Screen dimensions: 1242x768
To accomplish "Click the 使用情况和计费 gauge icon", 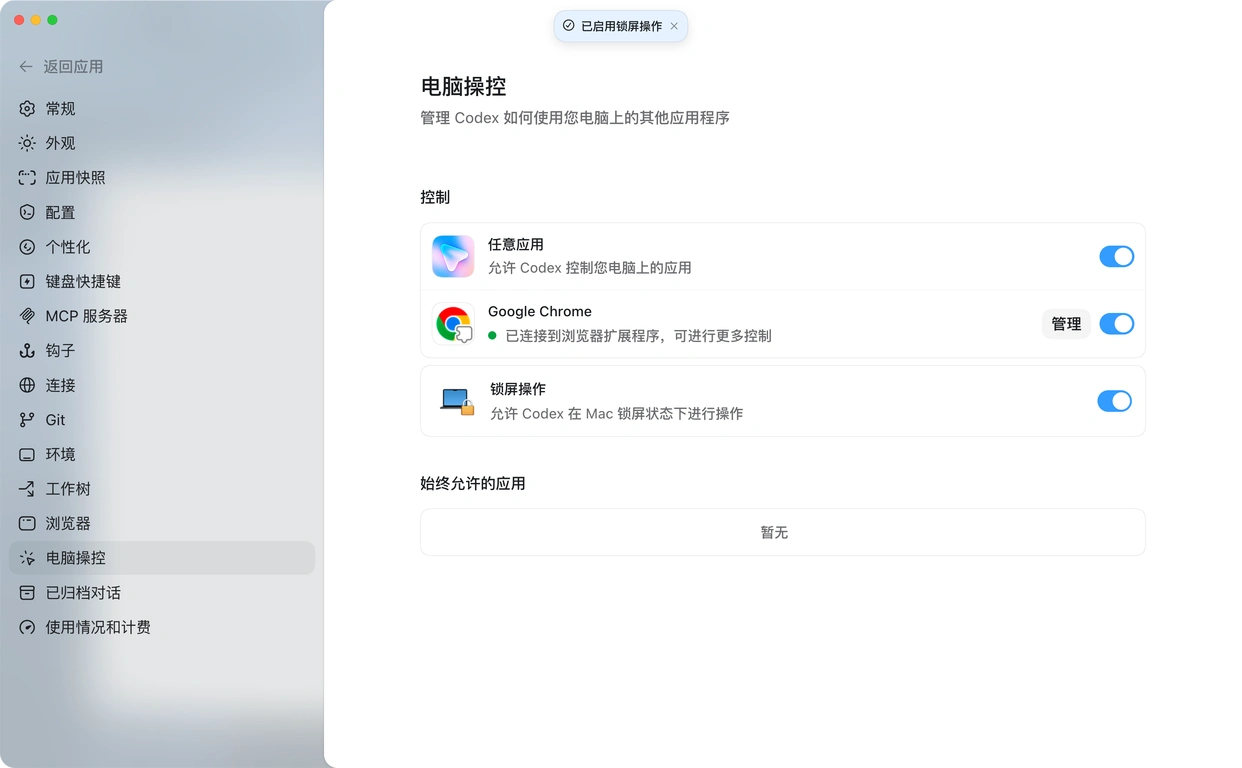I will (x=27, y=628).
